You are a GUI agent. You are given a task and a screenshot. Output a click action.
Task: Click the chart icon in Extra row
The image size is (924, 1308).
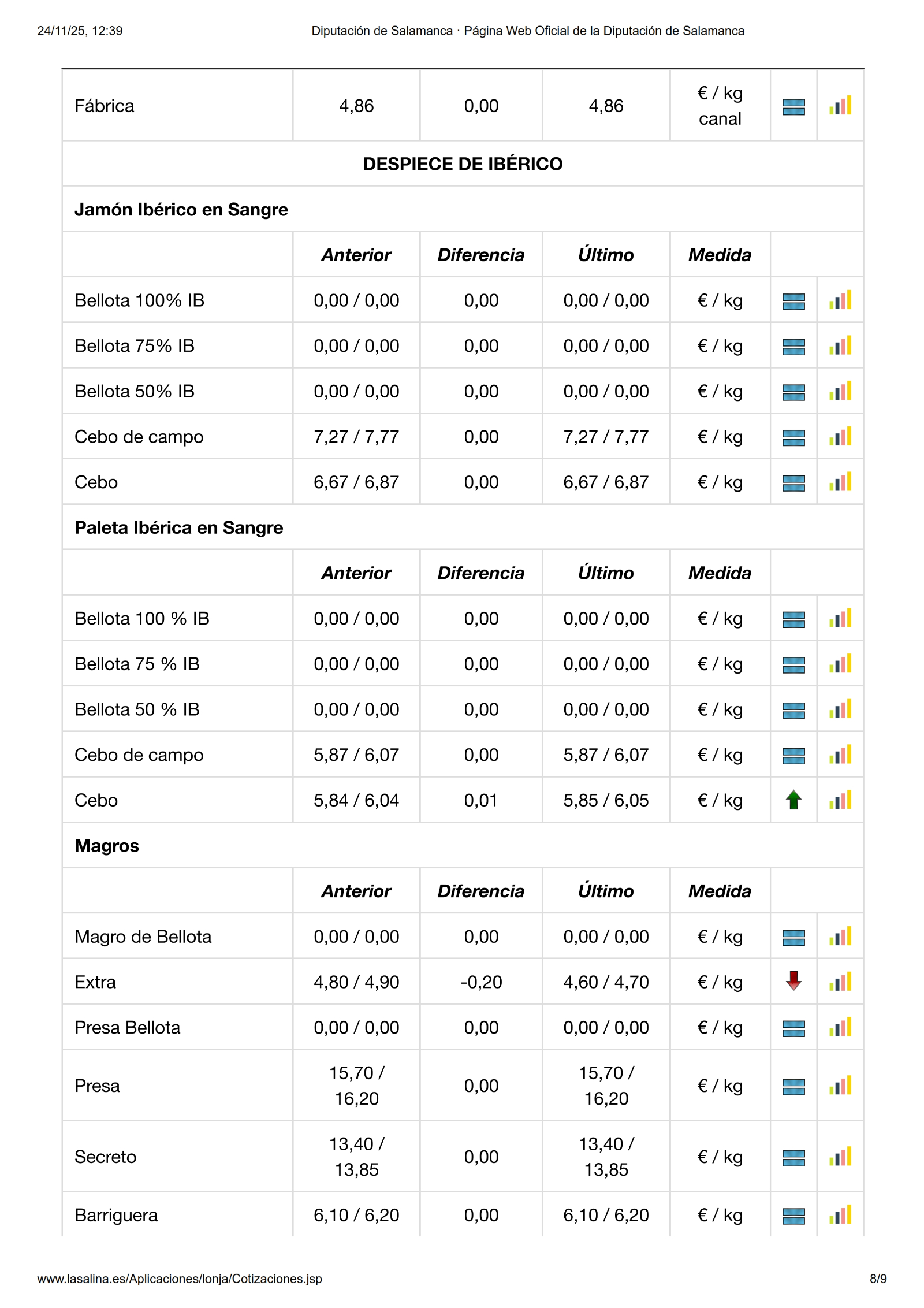[840, 982]
